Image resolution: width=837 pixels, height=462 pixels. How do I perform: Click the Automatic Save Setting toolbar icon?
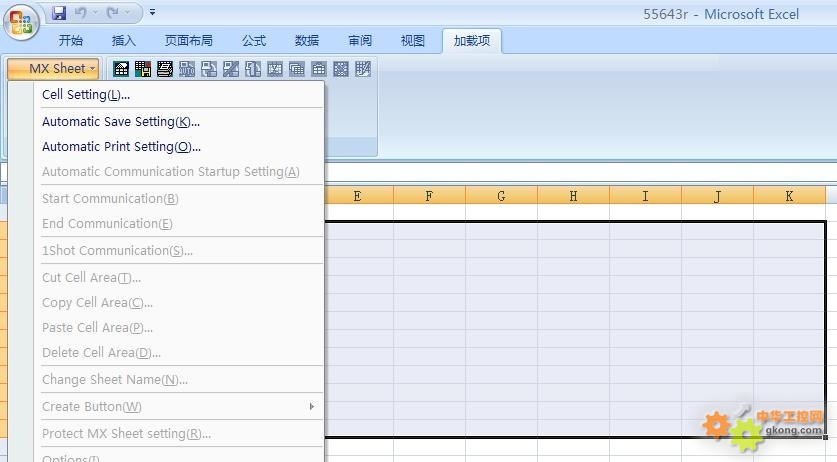coord(143,69)
